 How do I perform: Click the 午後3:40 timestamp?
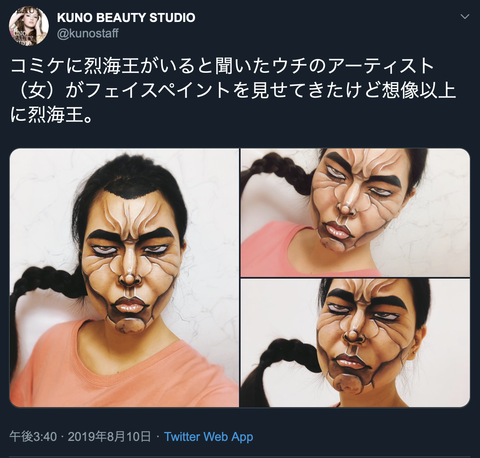tap(33, 436)
